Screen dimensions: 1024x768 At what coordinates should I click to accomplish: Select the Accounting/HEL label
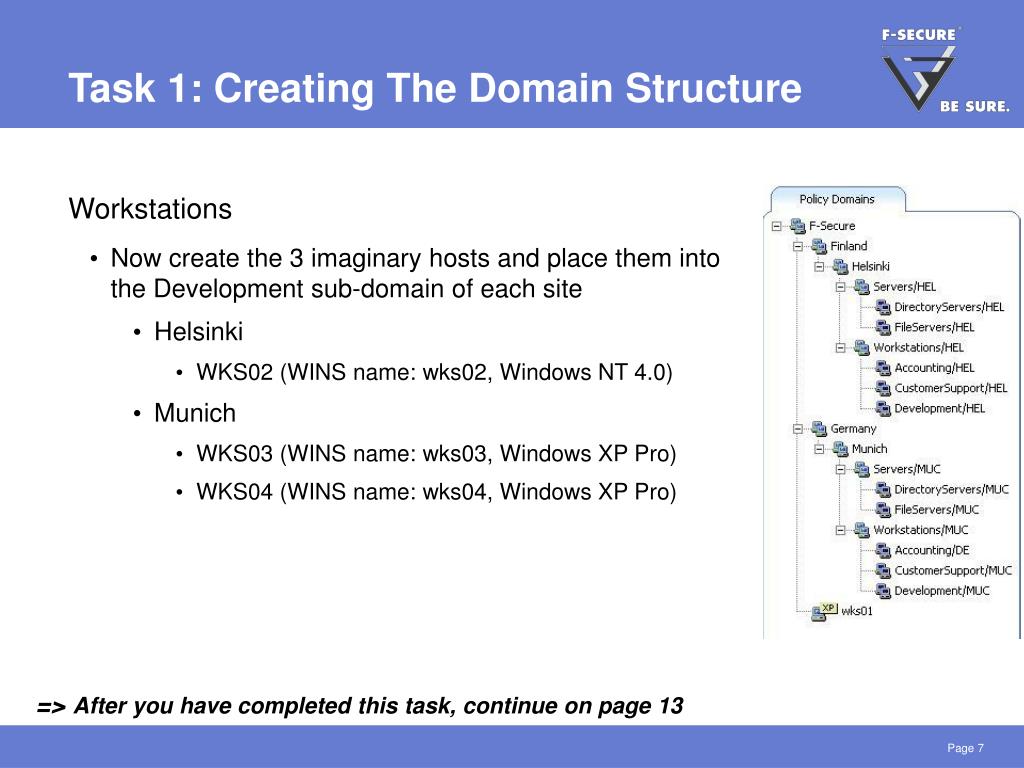coord(934,368)
